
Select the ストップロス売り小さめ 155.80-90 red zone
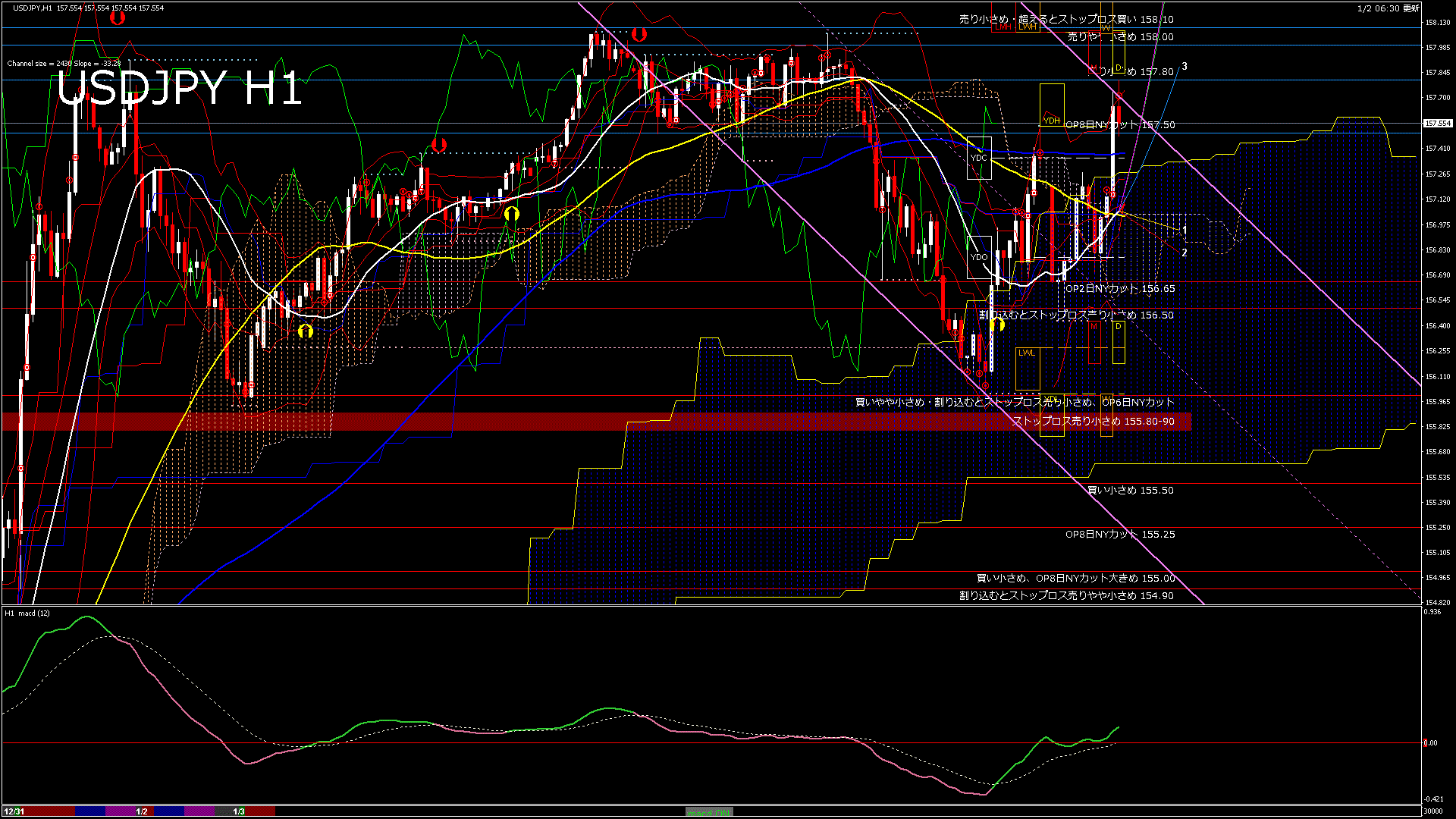pos(1093,422)
